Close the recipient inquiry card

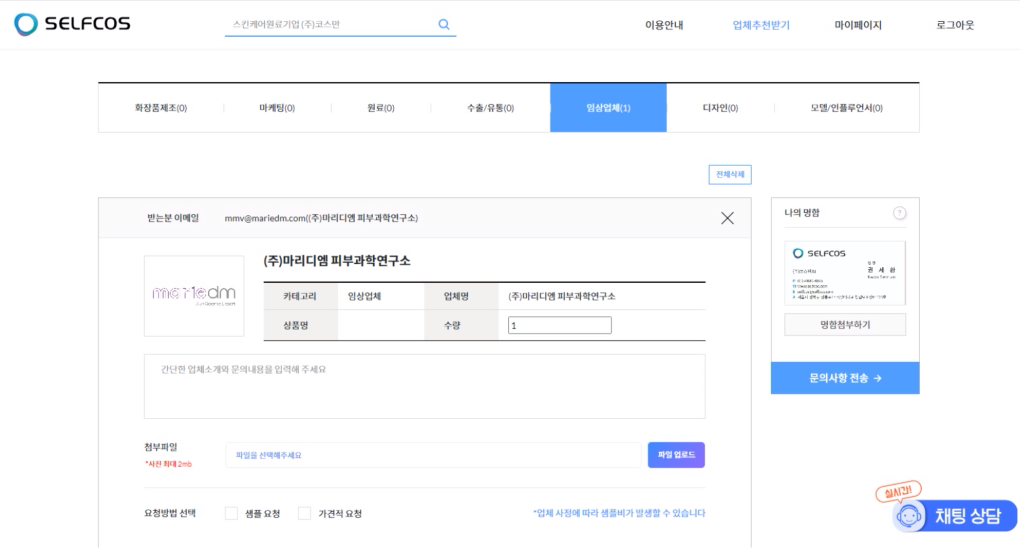point(727,218)
